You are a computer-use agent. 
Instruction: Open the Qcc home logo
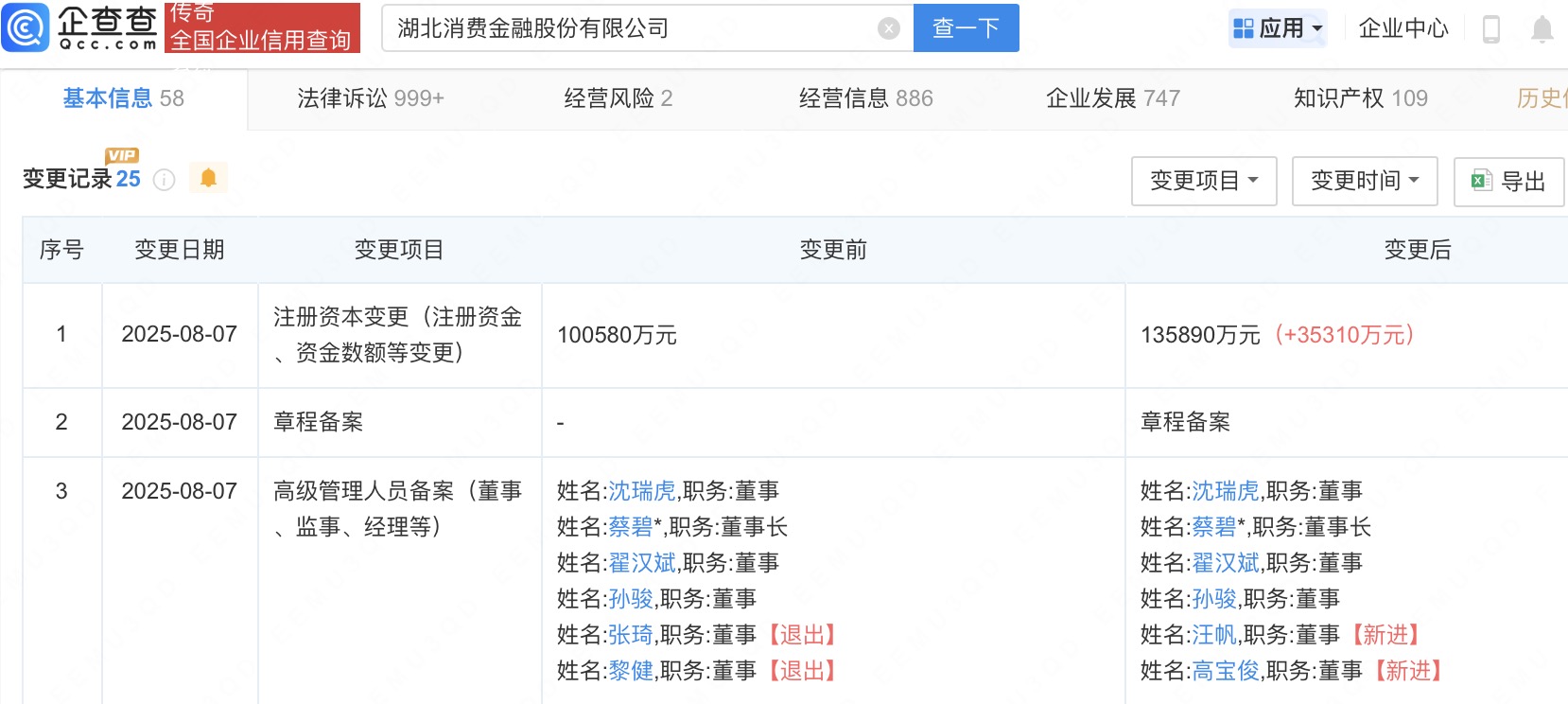(x=80, y=27)
